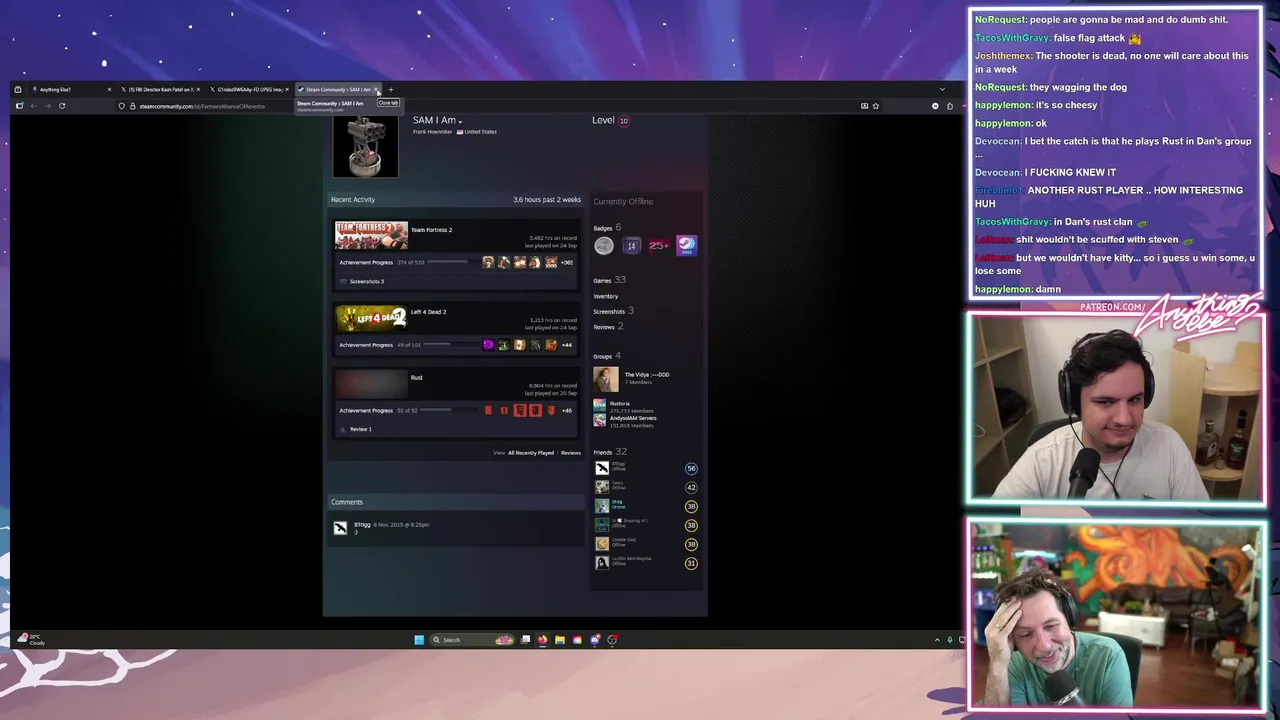
Task: Open the Left 4 Dead 2 title link
Action: [428, 312]
